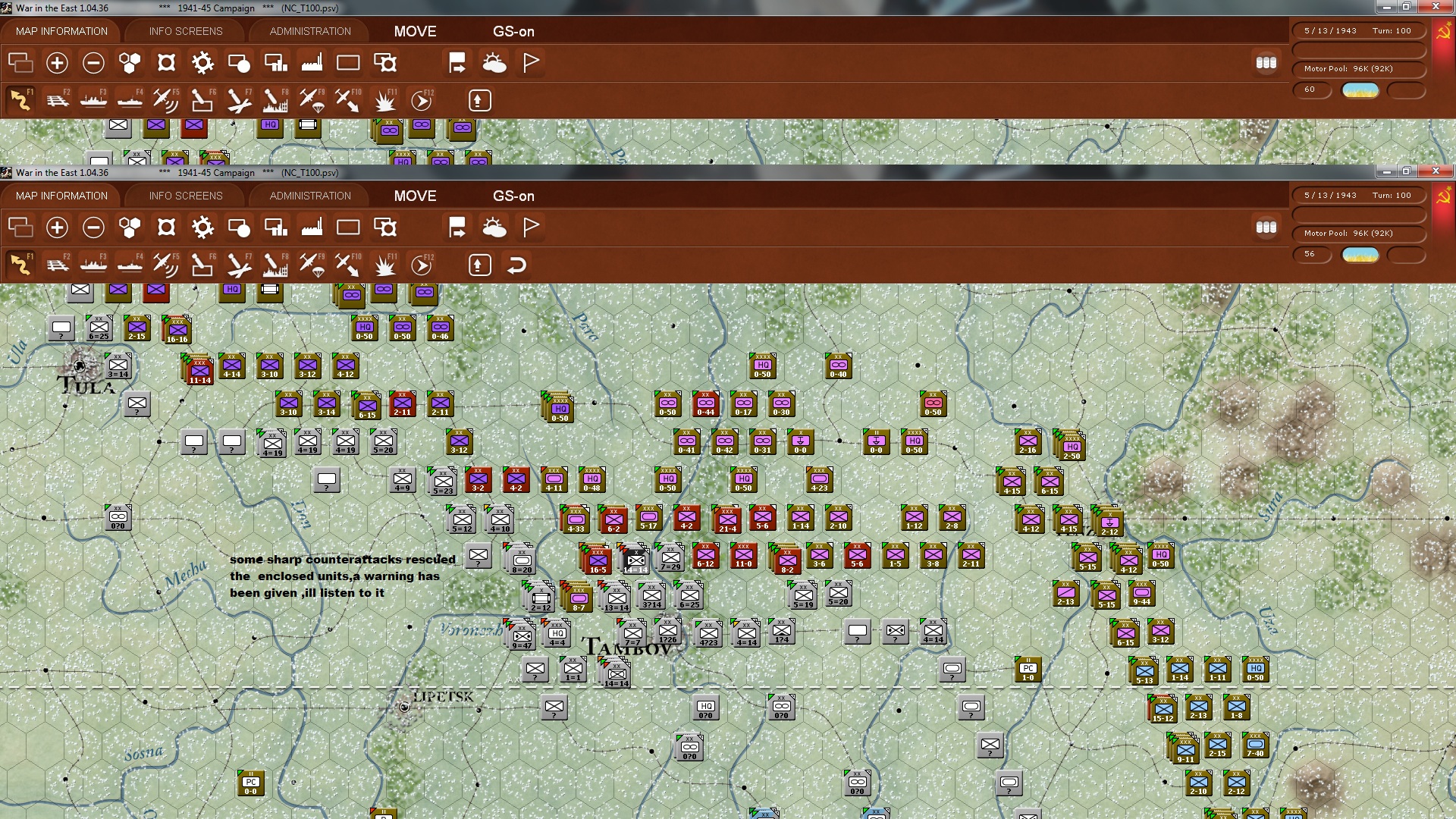Click GS-on label in front window

(x=513, y=196)
